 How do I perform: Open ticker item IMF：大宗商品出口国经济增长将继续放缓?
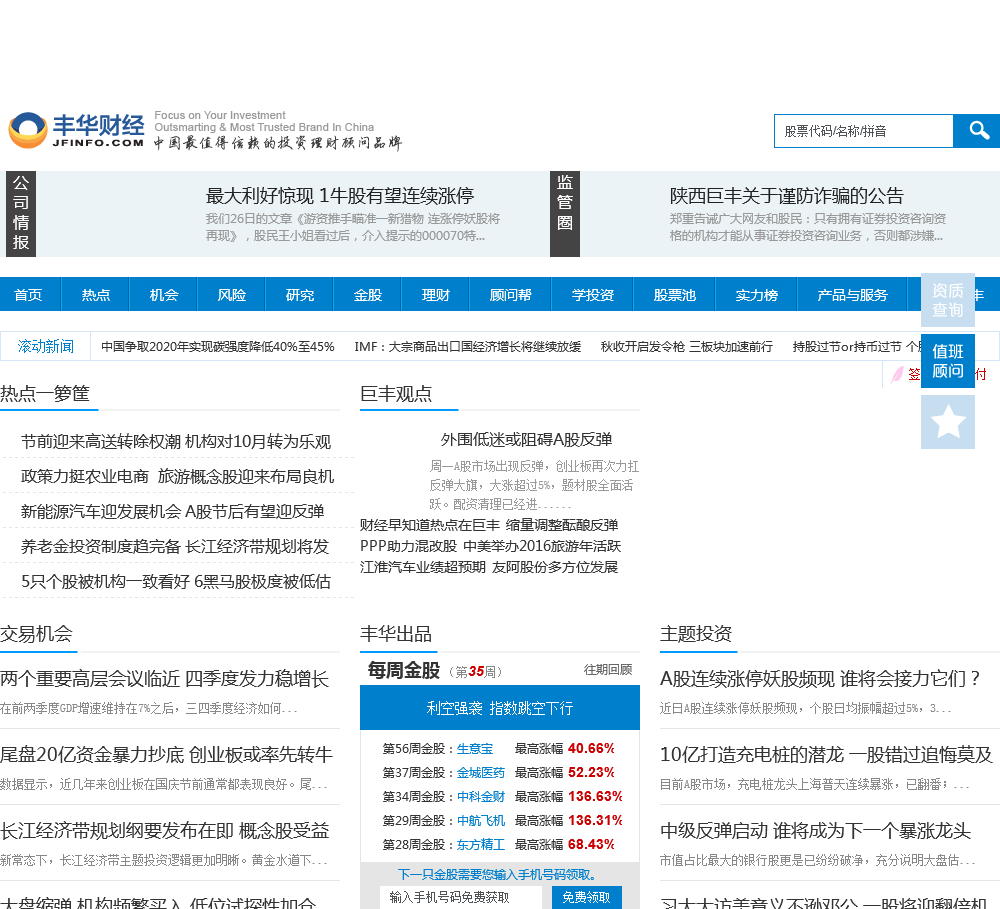(467, 346)
